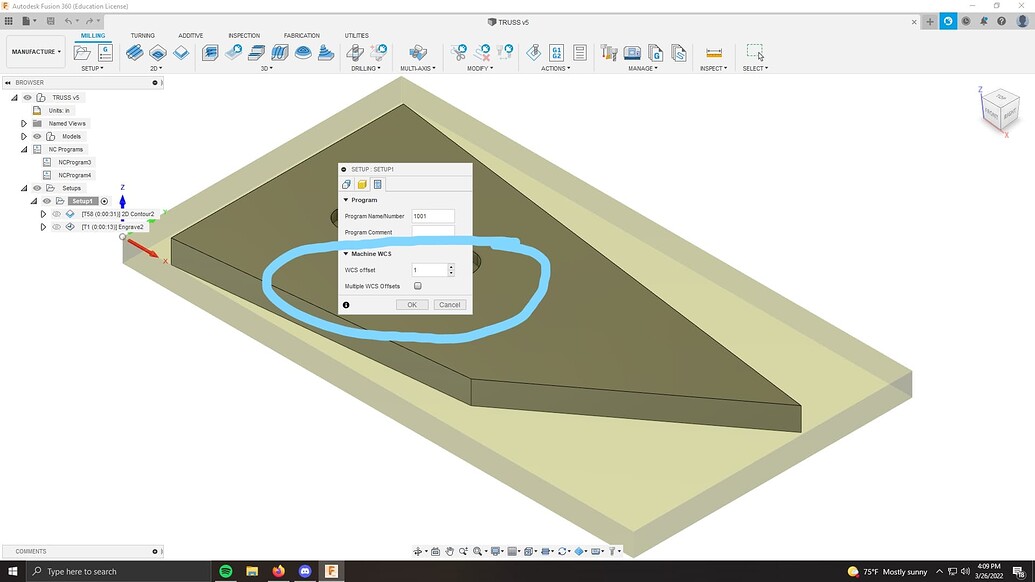Switch to the INSPECTION tab
Viewport: 1035px width, 582px height.
click(244, 36)
